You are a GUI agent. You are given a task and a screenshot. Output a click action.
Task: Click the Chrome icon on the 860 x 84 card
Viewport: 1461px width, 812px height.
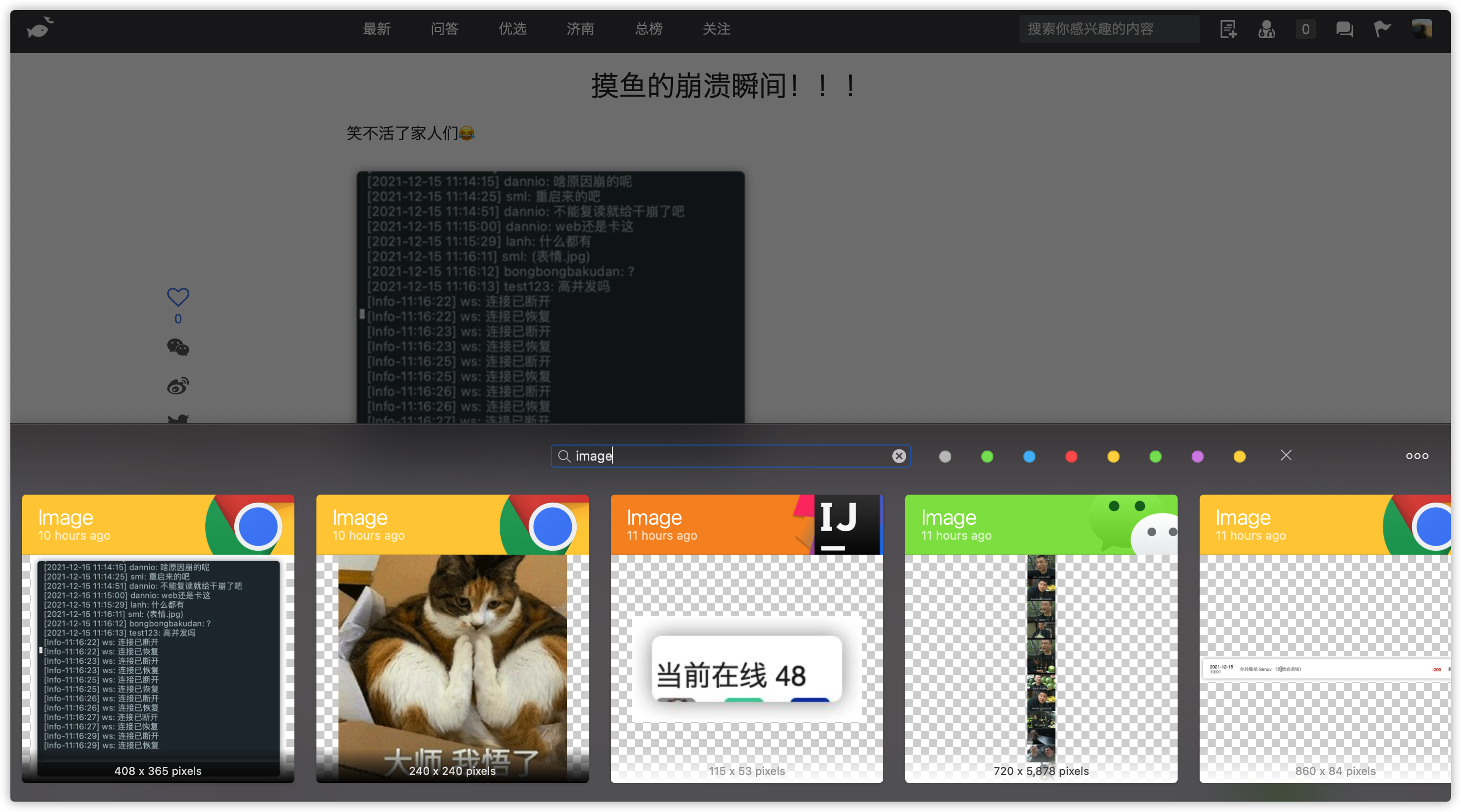tap(1417, 525)
